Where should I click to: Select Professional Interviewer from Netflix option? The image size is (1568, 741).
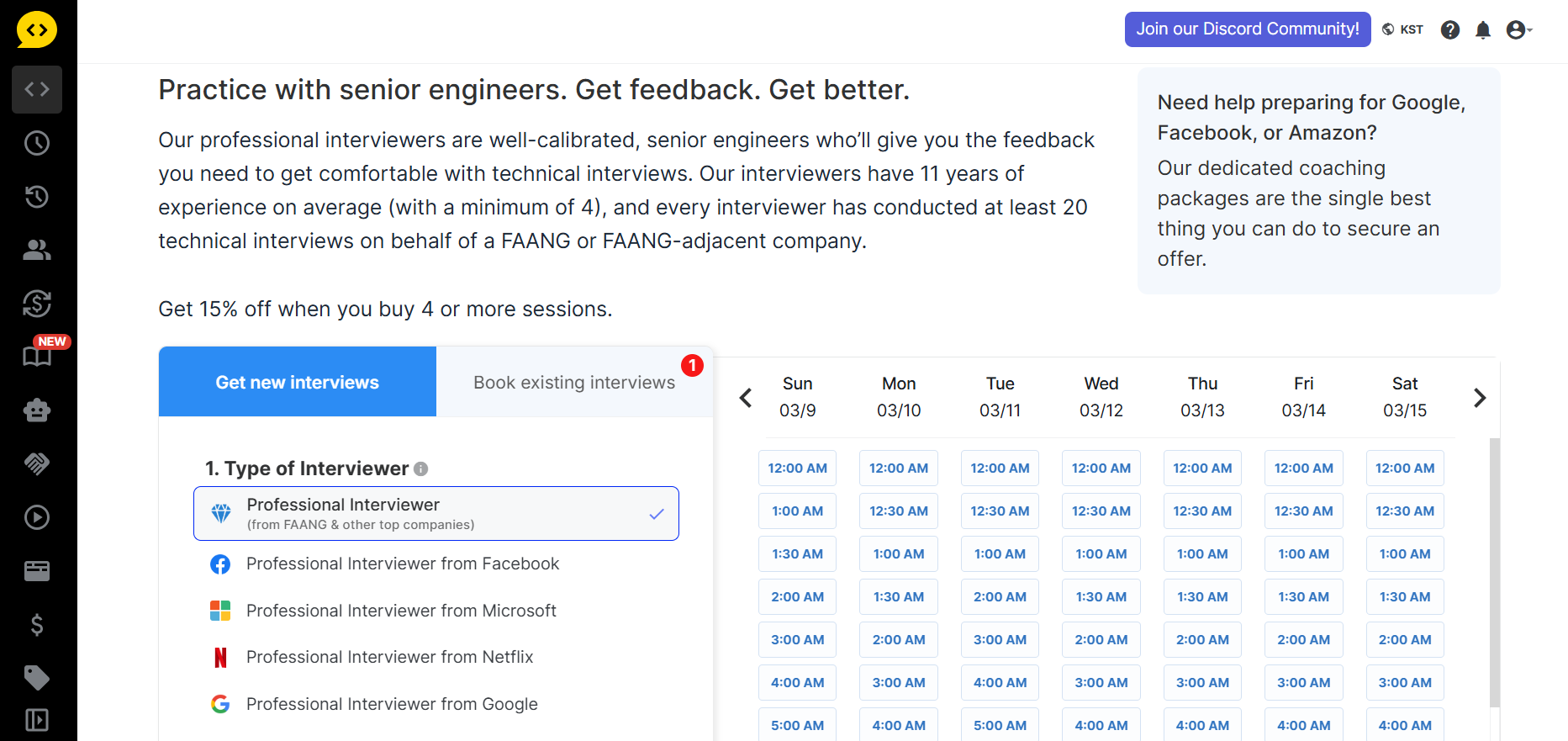tap(389, 658)
